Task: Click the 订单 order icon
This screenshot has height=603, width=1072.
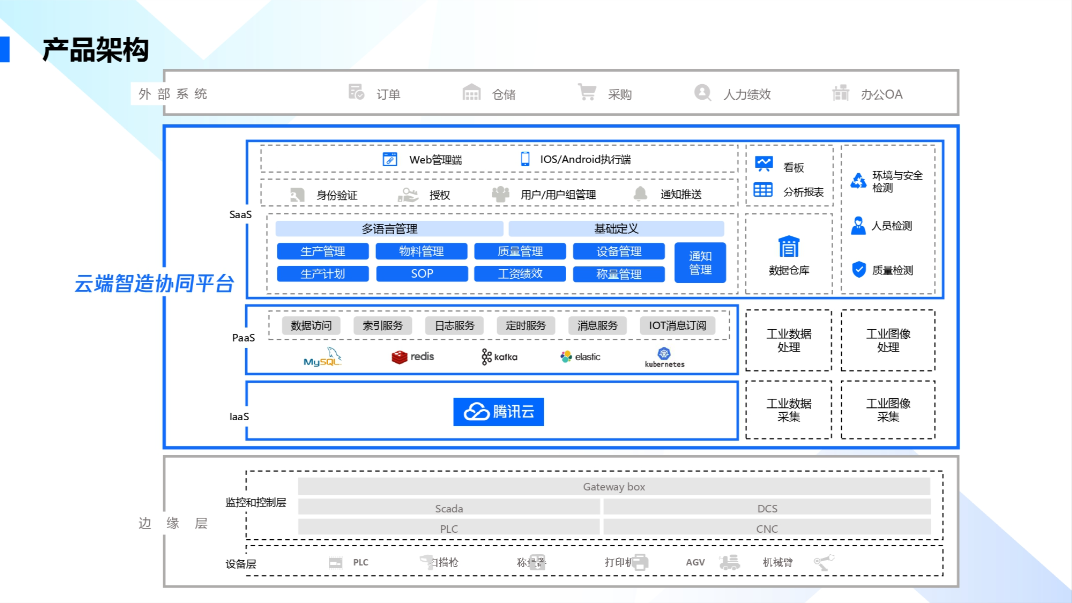Action: [x=356, y=93]
